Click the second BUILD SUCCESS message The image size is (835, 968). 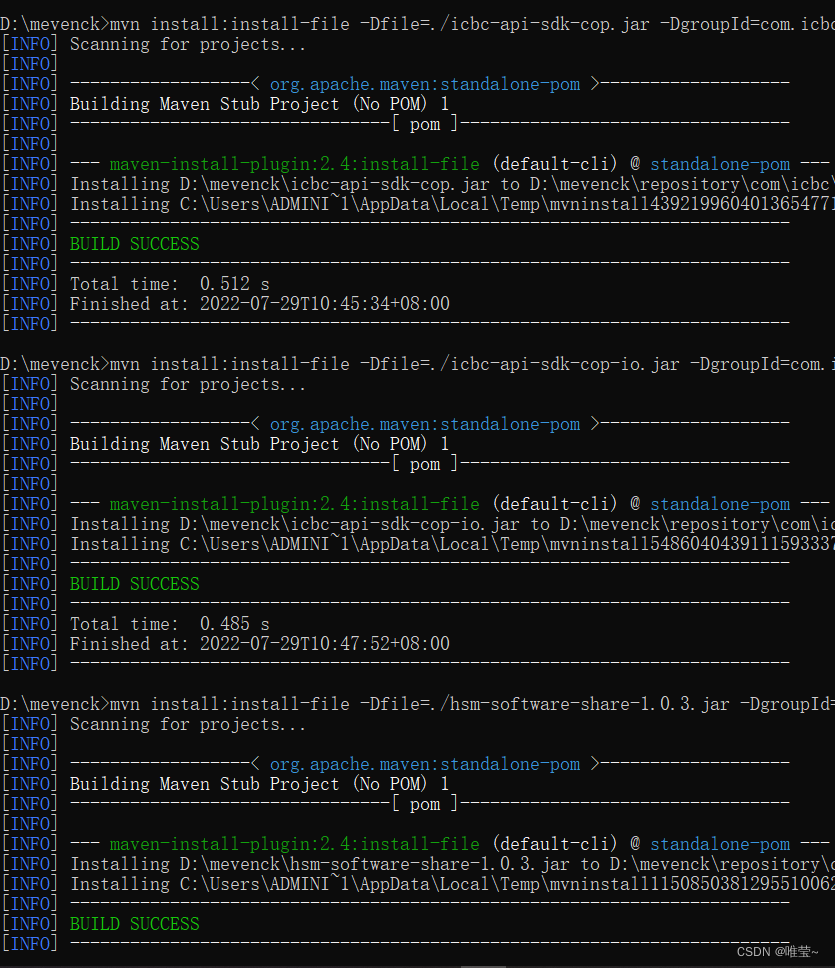pyautogui.click(x=134, y=583)
